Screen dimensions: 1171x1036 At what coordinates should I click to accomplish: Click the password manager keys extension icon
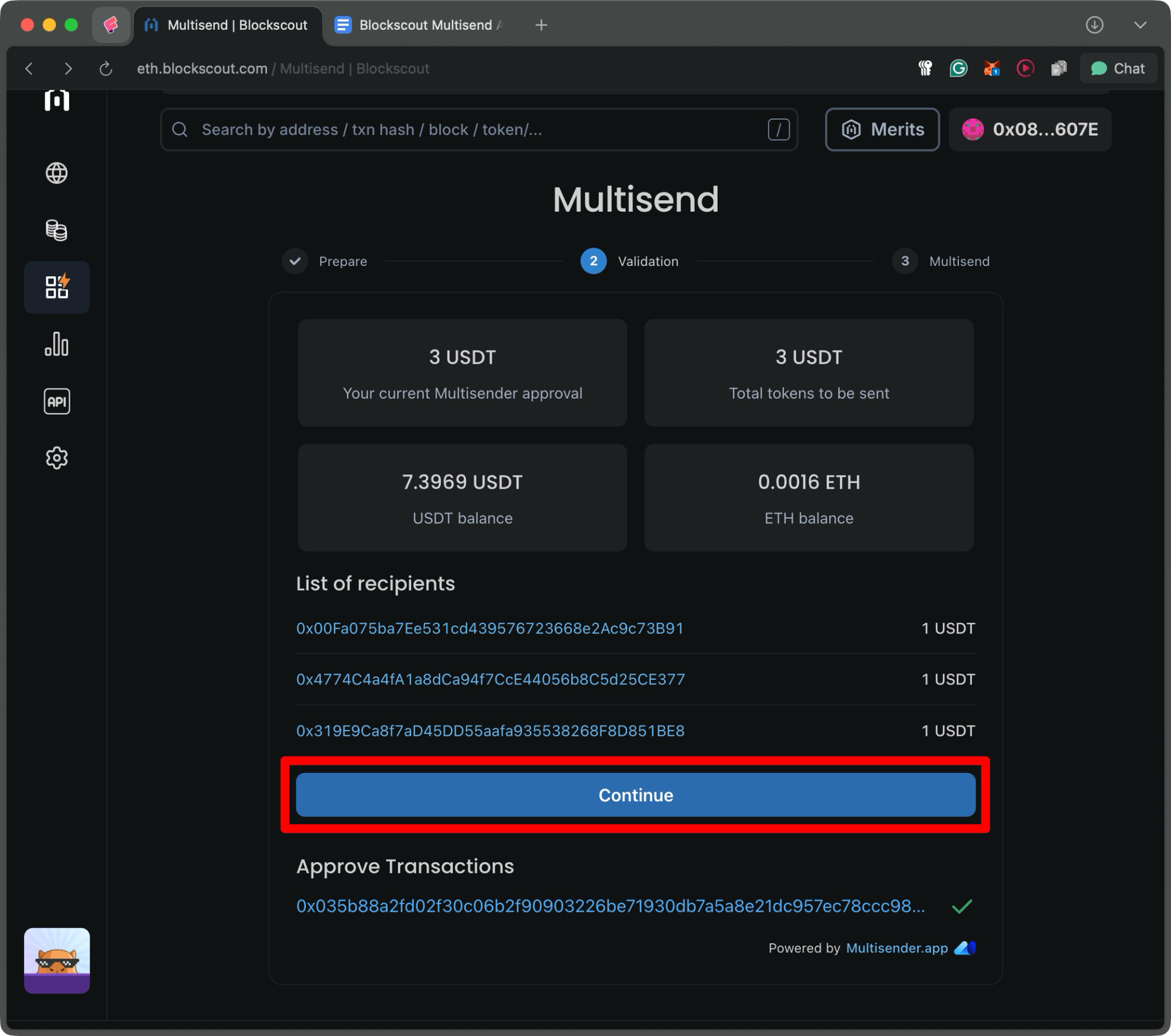[925, 68]
